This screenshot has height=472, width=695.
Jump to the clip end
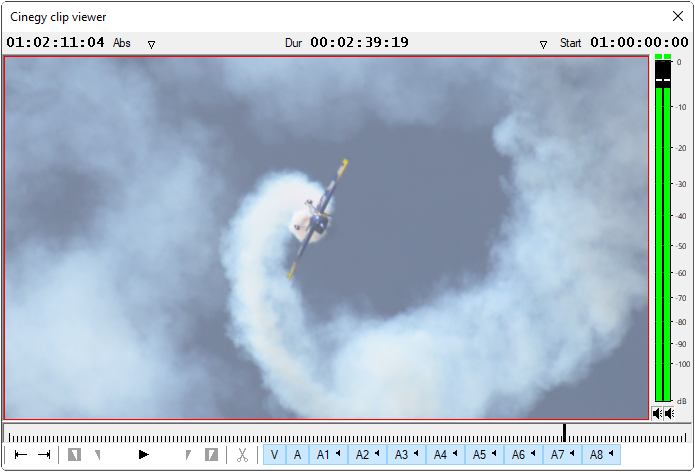click(x=44, y=455)
